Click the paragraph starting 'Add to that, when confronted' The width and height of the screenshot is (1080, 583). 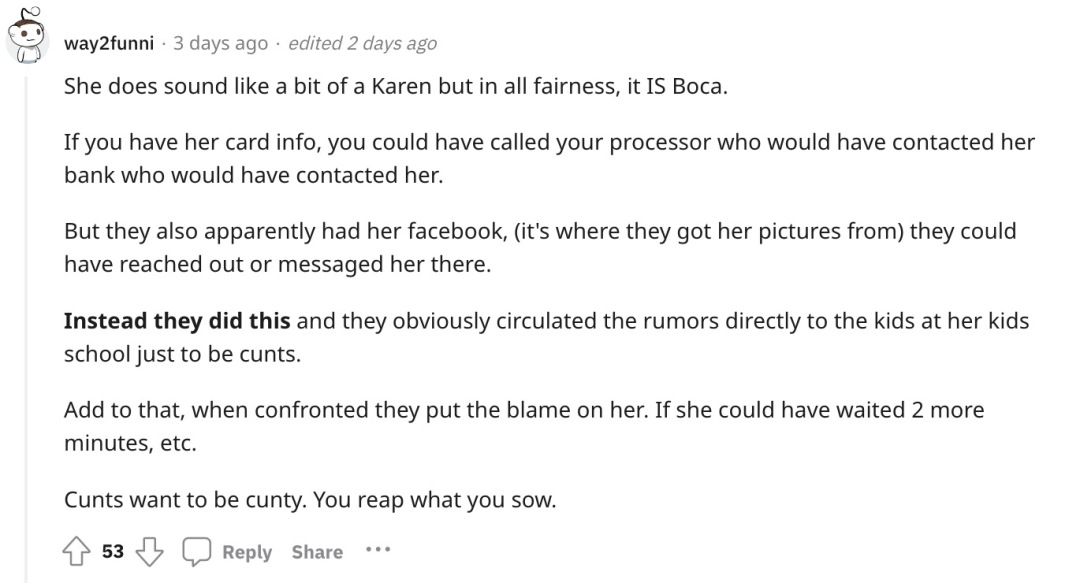tap(524, 426)
